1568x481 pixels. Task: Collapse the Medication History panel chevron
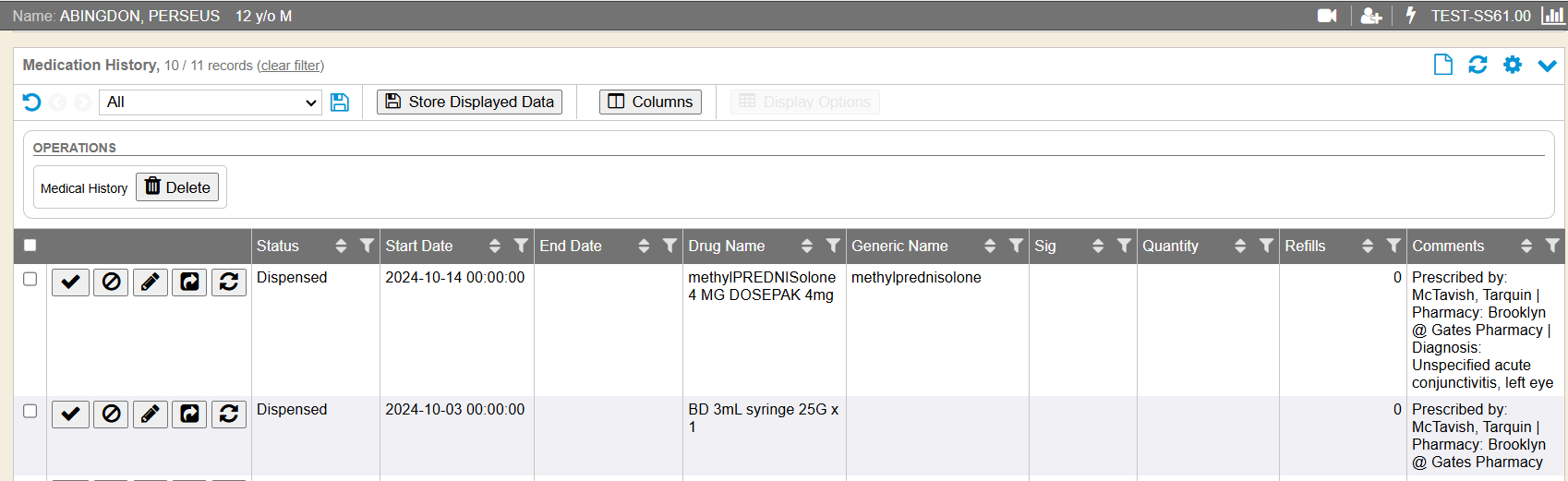[1547, 65]
